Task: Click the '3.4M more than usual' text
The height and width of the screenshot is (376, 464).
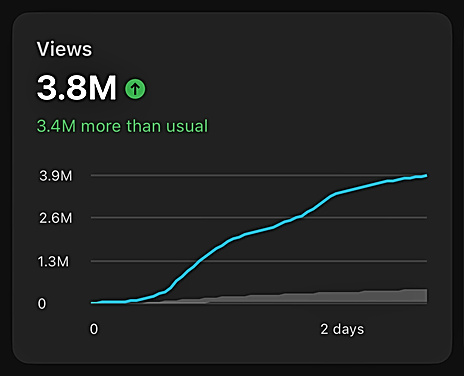Action: [122, 126]
